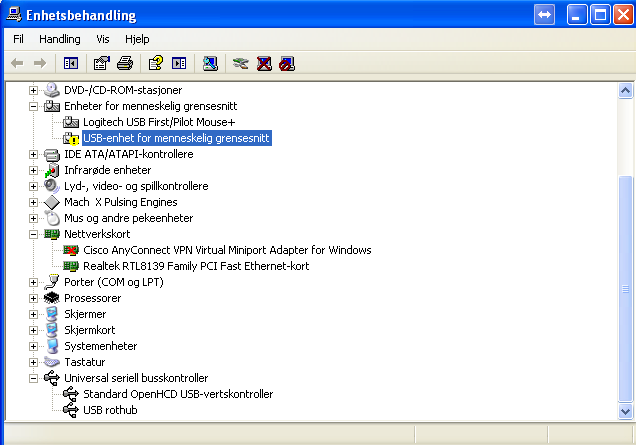Screen dimensions: 636x445
Task: Click the Logitech mouse device icon
Action: click(71, 122)
